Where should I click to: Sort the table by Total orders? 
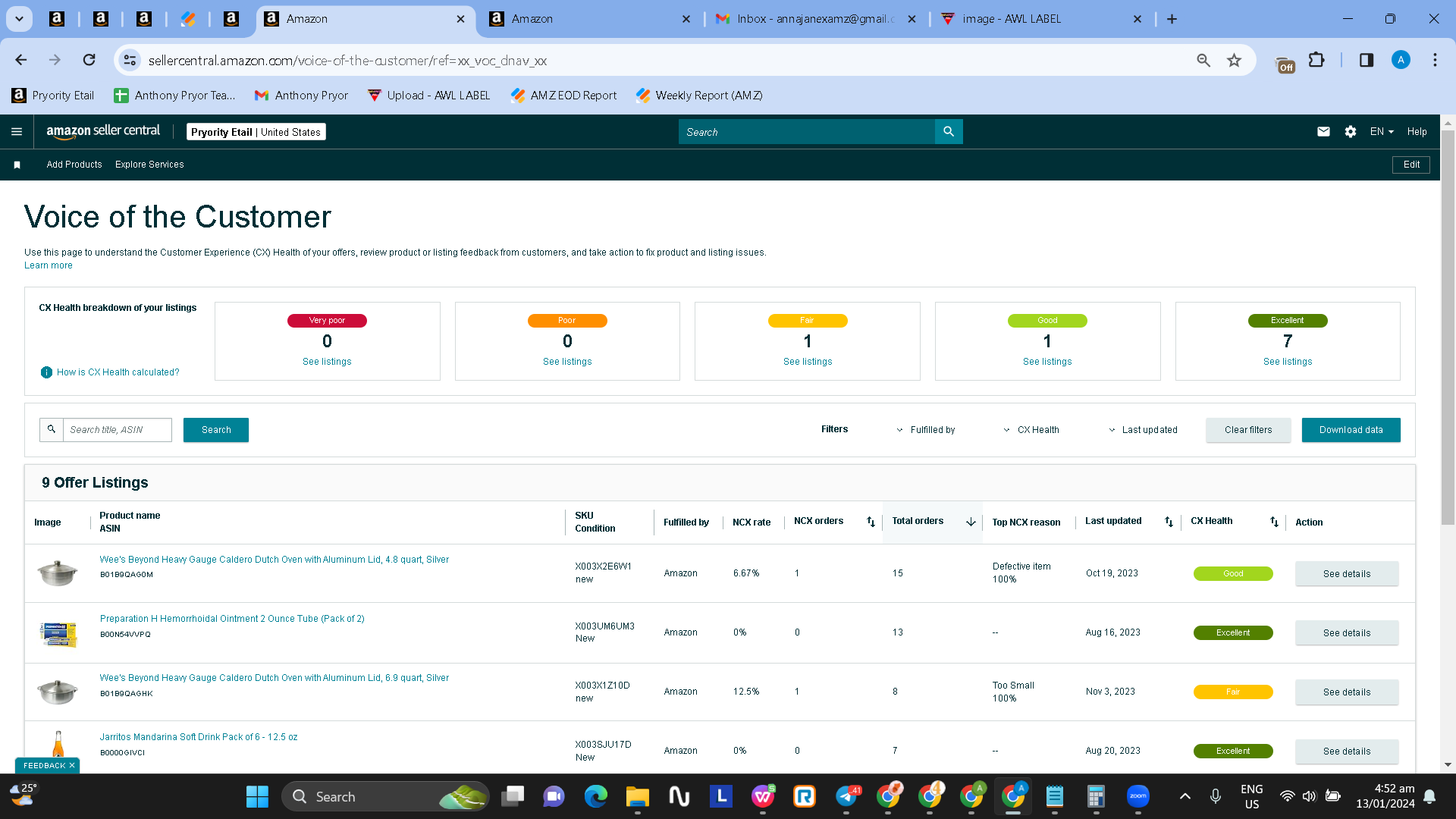coord(971,522)
